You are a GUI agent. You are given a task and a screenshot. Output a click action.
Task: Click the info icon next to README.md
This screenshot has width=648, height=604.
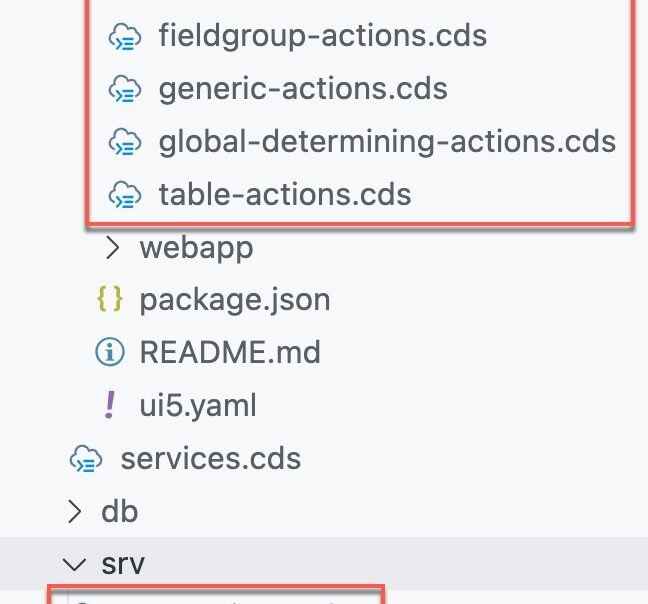(110, 352)
